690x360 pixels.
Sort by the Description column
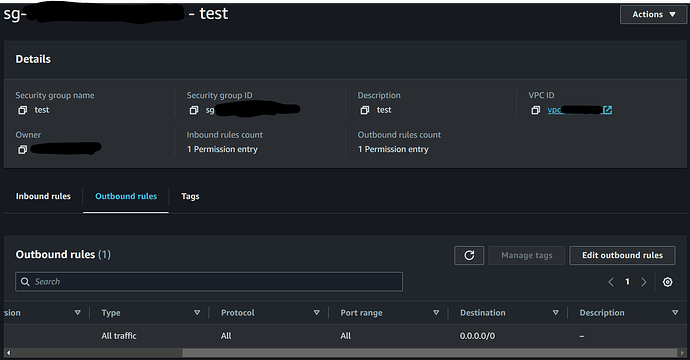click(675, 312)
